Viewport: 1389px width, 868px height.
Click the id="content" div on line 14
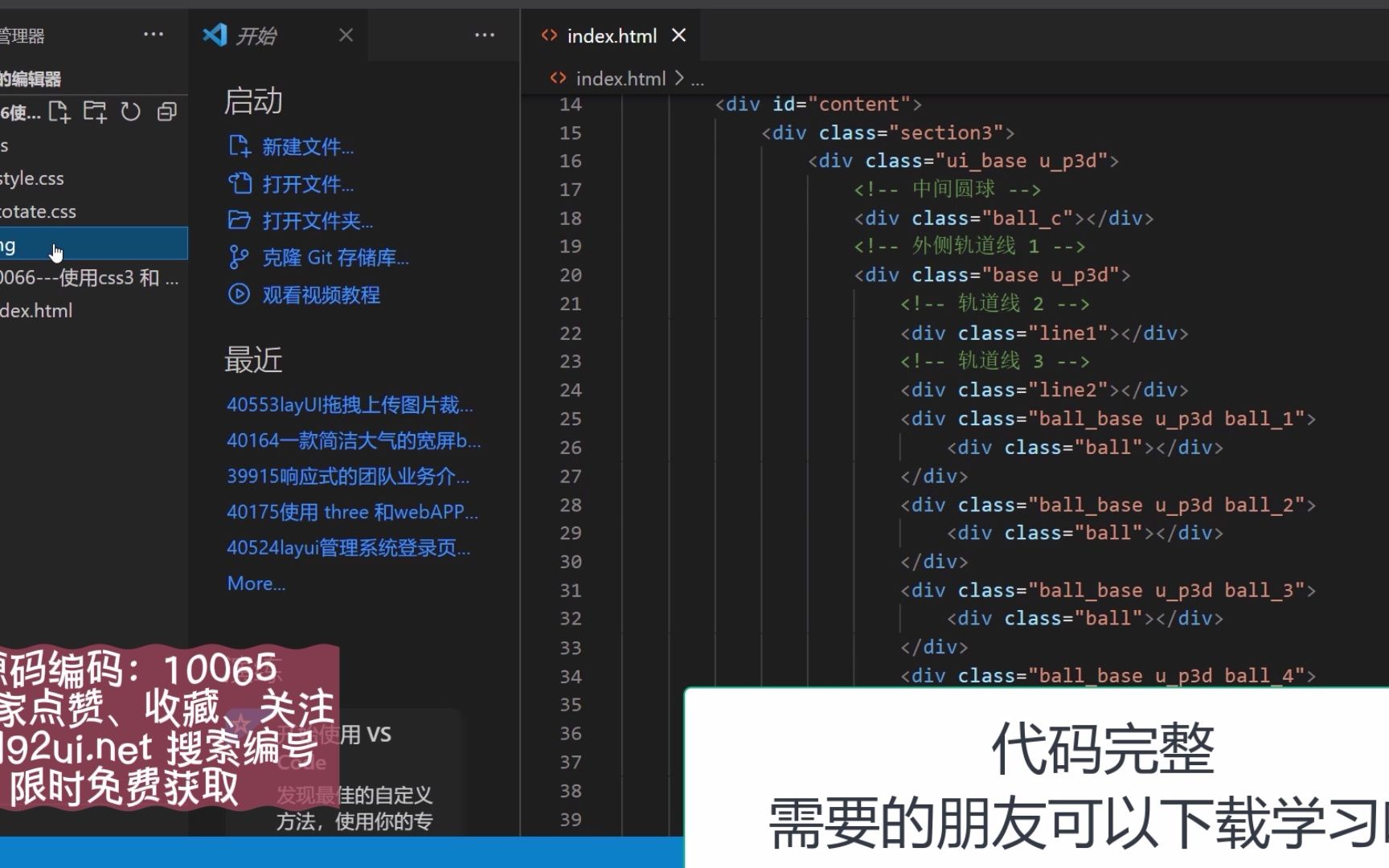coord(818,104)
